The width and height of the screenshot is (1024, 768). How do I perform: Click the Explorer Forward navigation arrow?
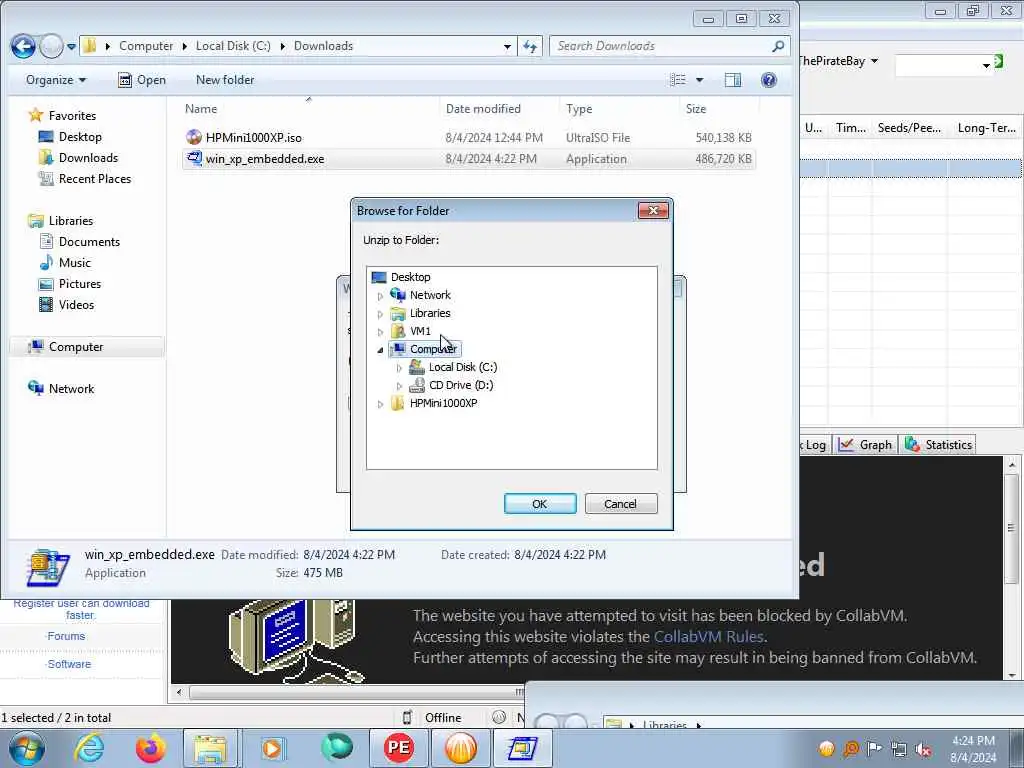[51, 46]
